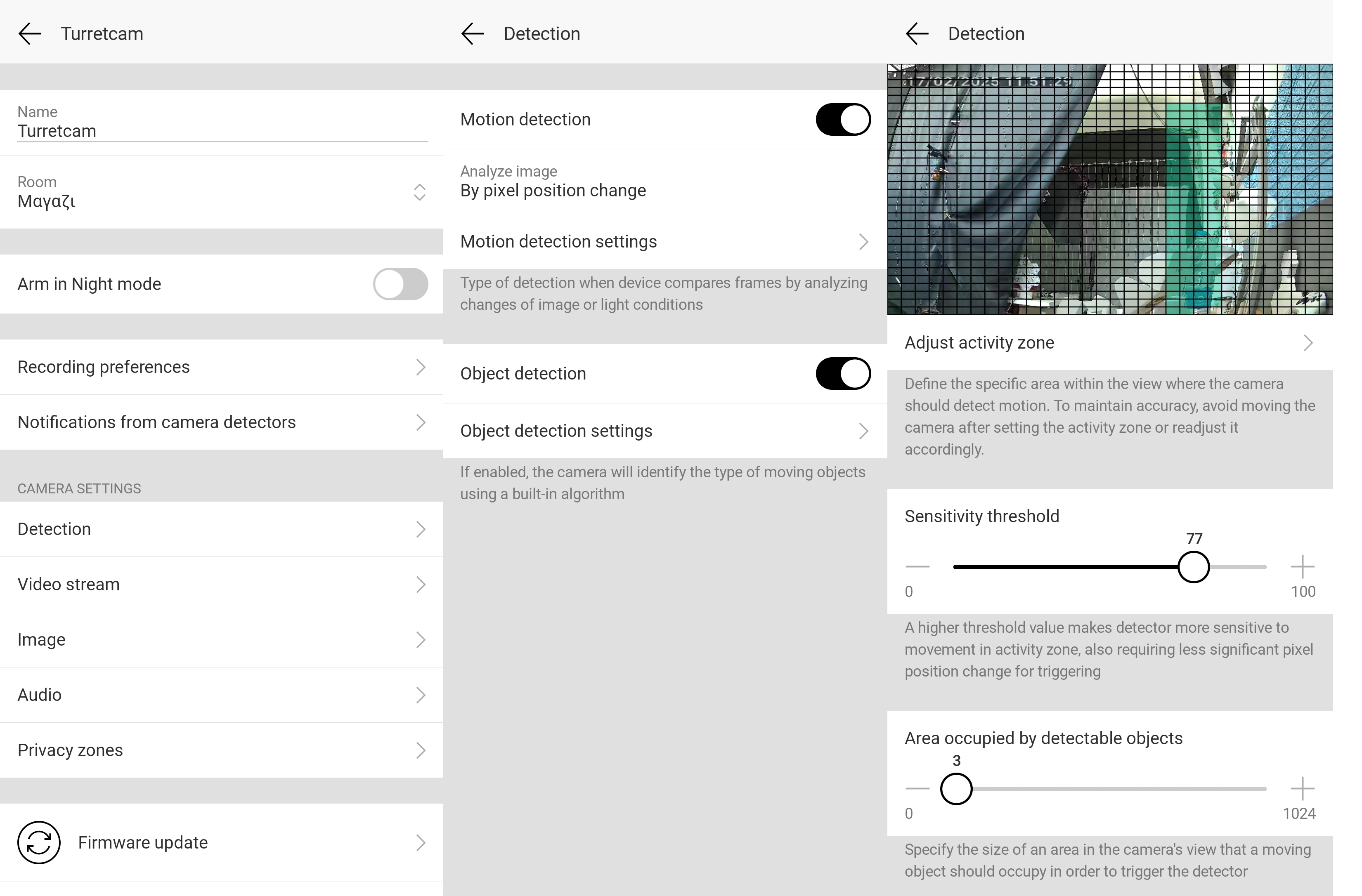Screen dimensions: 1362x896
Task: Disable the Motion detection switch
Action: 842,120
